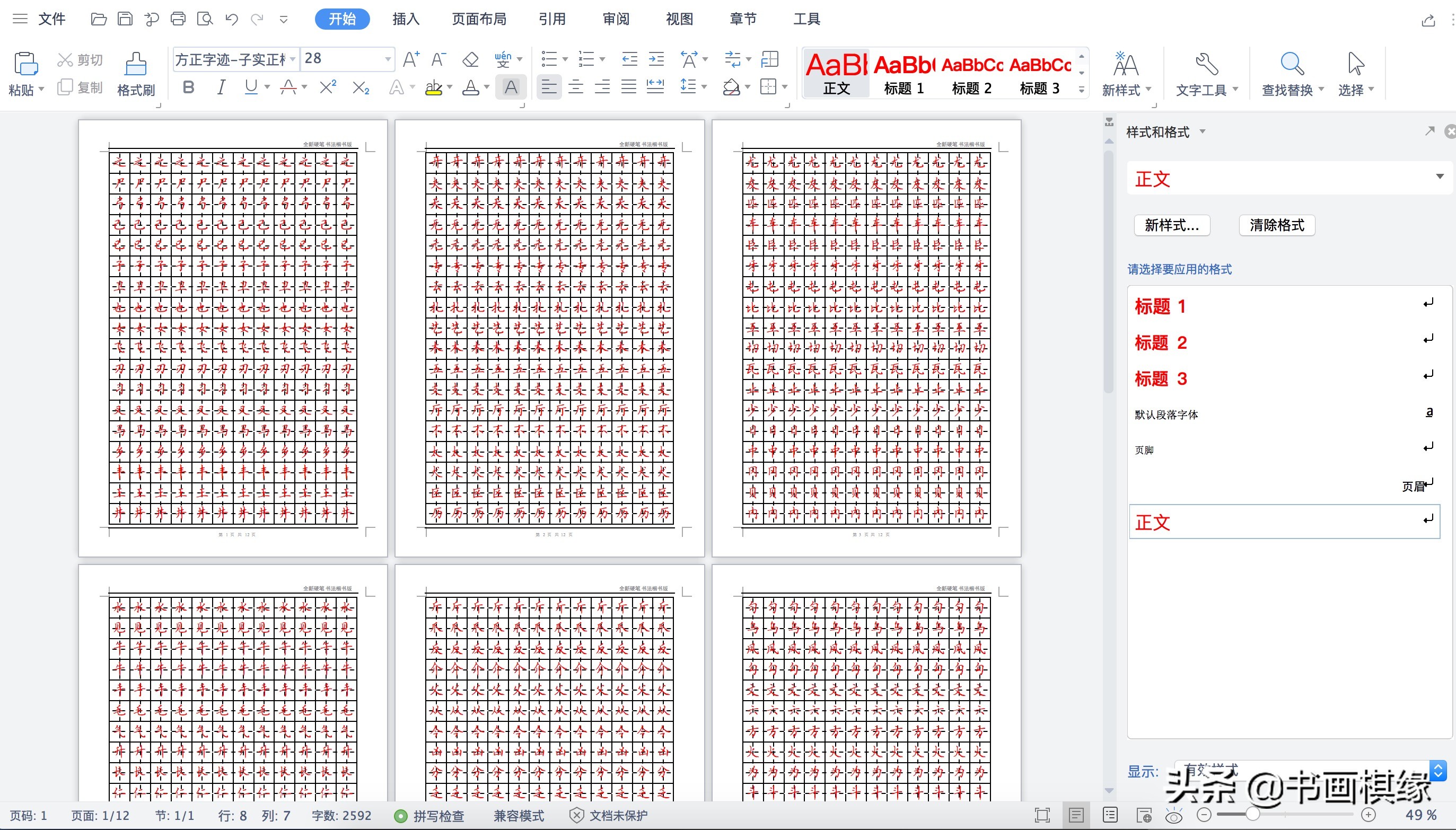Open print preview icon
This screenshot has width=1456, height=830.
point(204,20)
